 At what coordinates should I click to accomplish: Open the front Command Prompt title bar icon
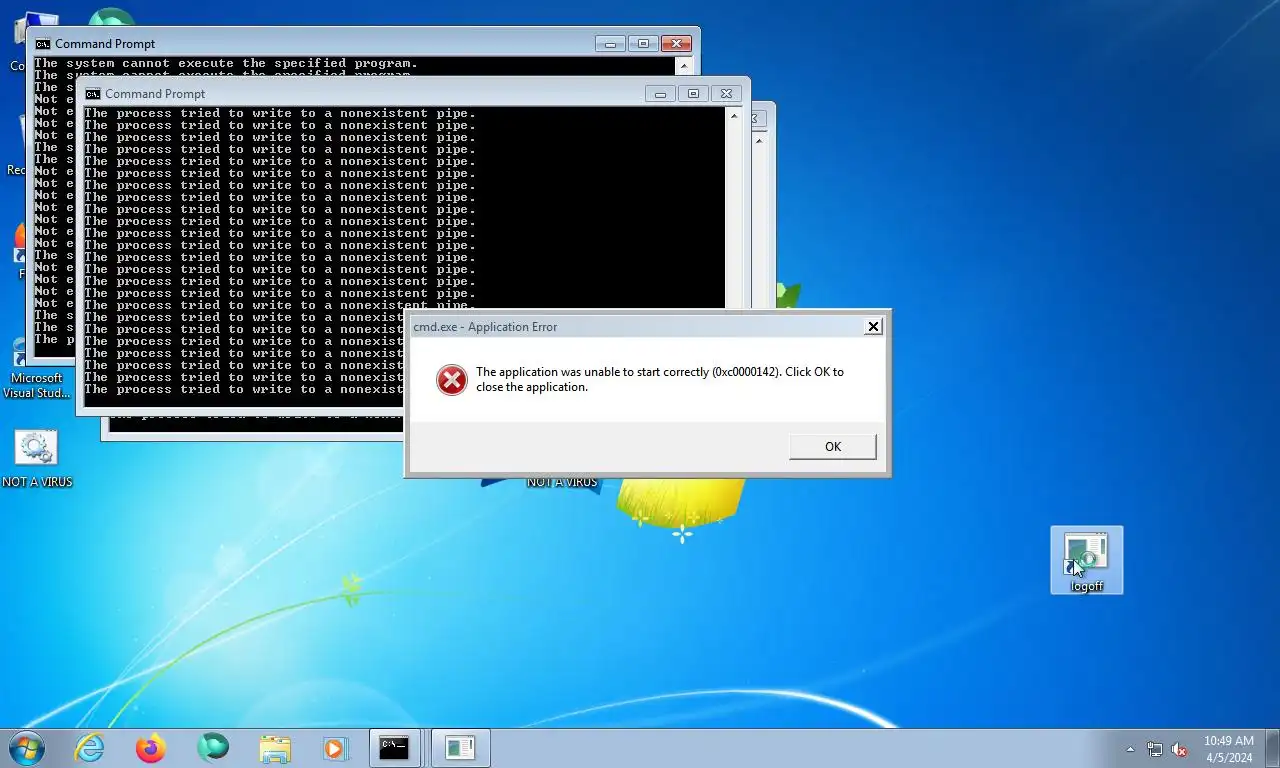tap(93, 94)
